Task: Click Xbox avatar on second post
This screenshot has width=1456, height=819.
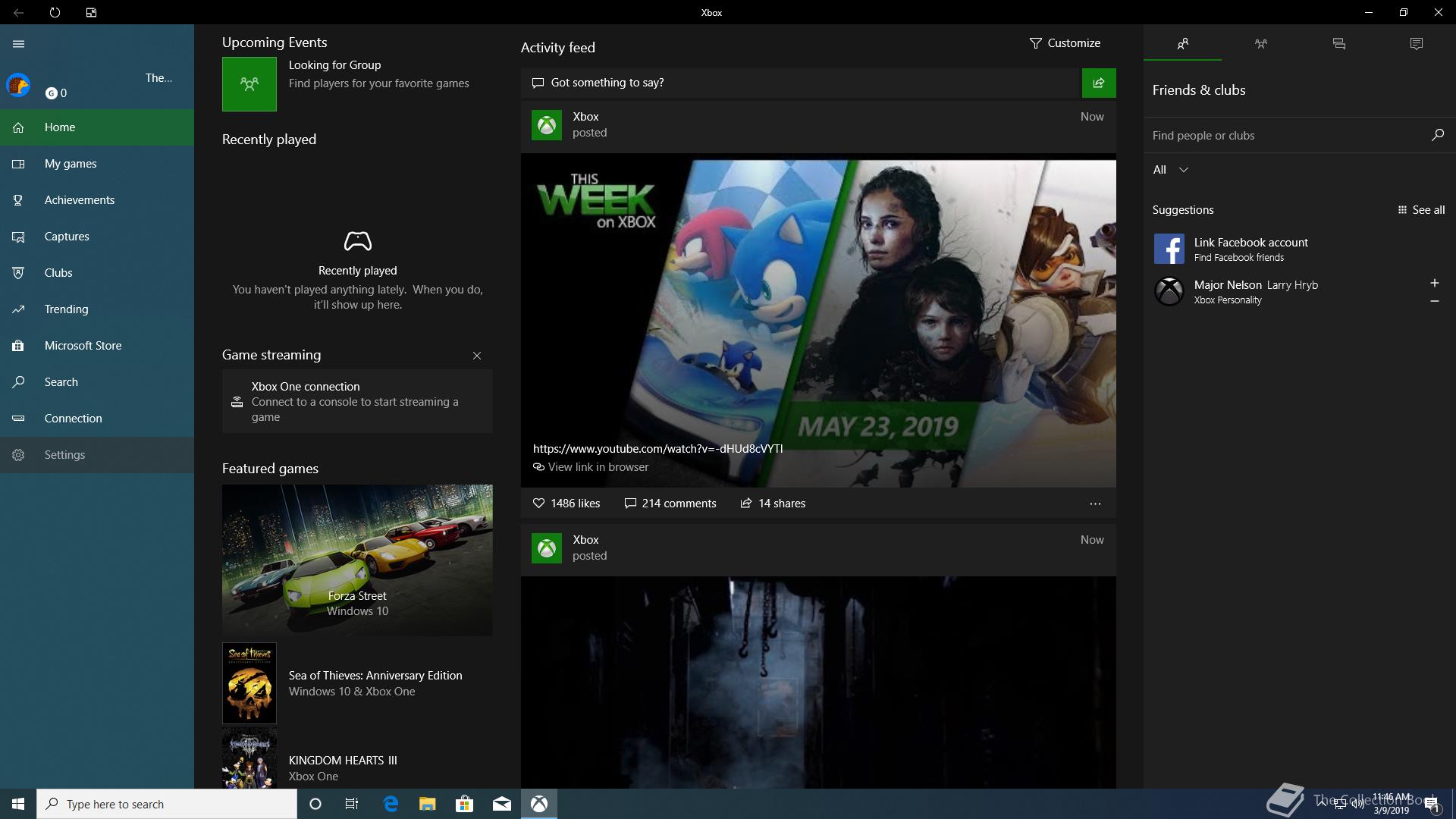Action: pyautogui.click(x=547, y=548)
